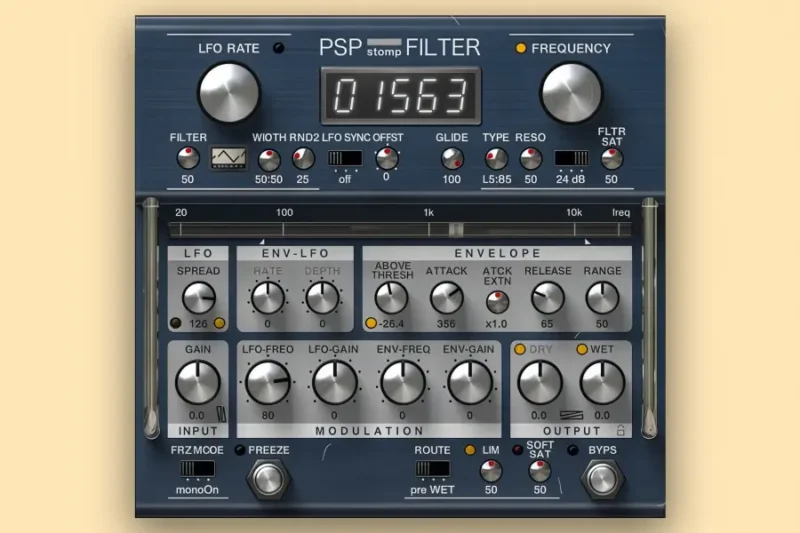The height and width of the screenshot is (533, 800).
Task: Toggle the yellow LED beside -26.4 threshold
Action: (x=371, y=323)
